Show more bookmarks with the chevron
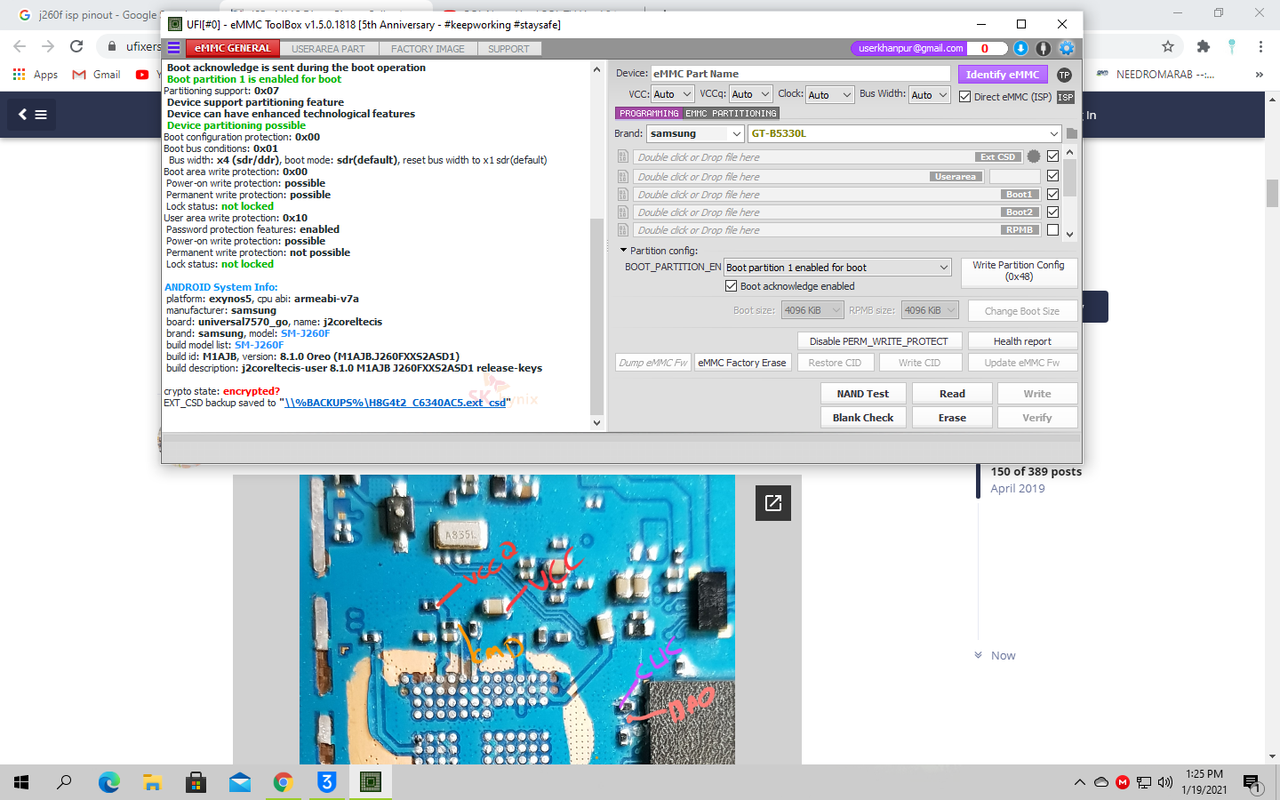 coord(1261,74)
